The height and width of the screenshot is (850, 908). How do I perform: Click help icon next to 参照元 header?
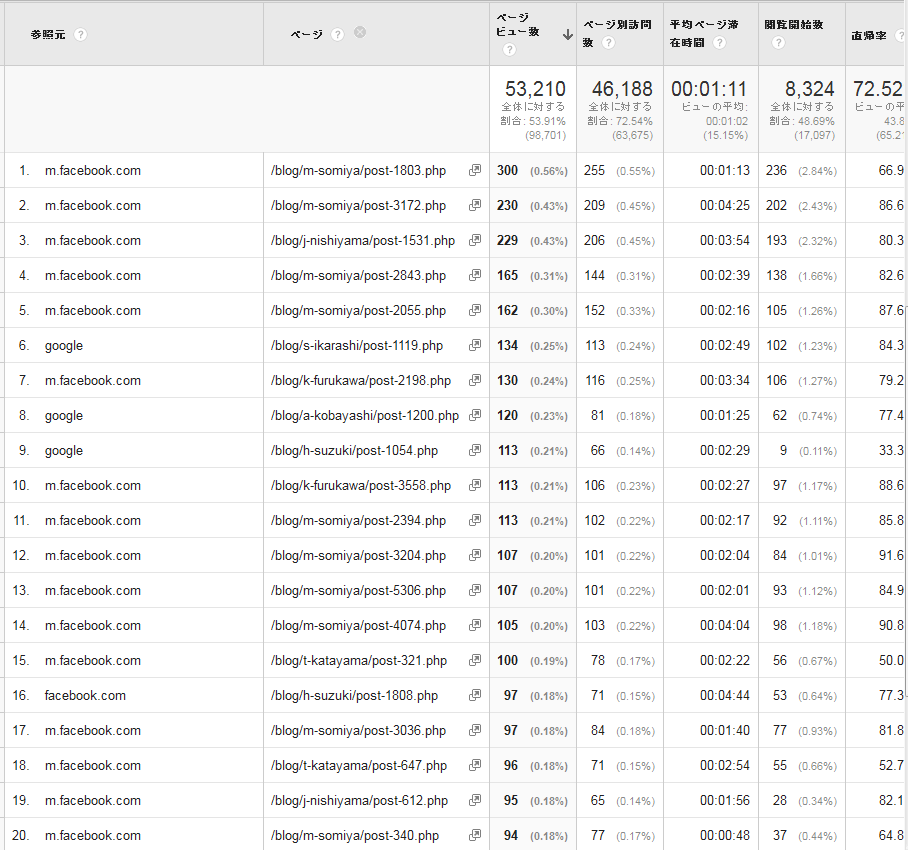click(80, 34)
